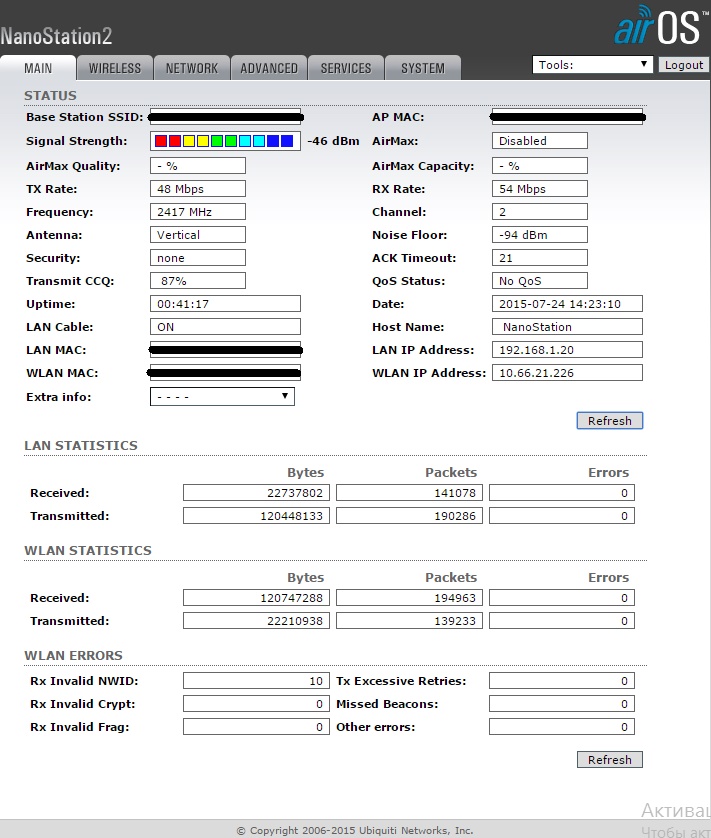Click WLAN received bytes 120747288
Image resolution: width=711 pixels, height=838 pixels.
tap(256, 598)
